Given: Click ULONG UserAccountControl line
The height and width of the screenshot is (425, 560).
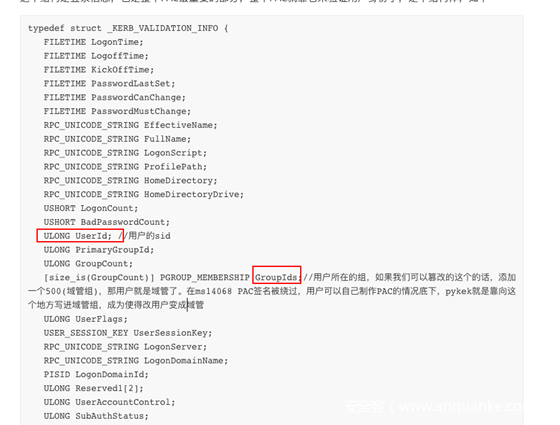Looking at the screenshot, I should [109, 402].
